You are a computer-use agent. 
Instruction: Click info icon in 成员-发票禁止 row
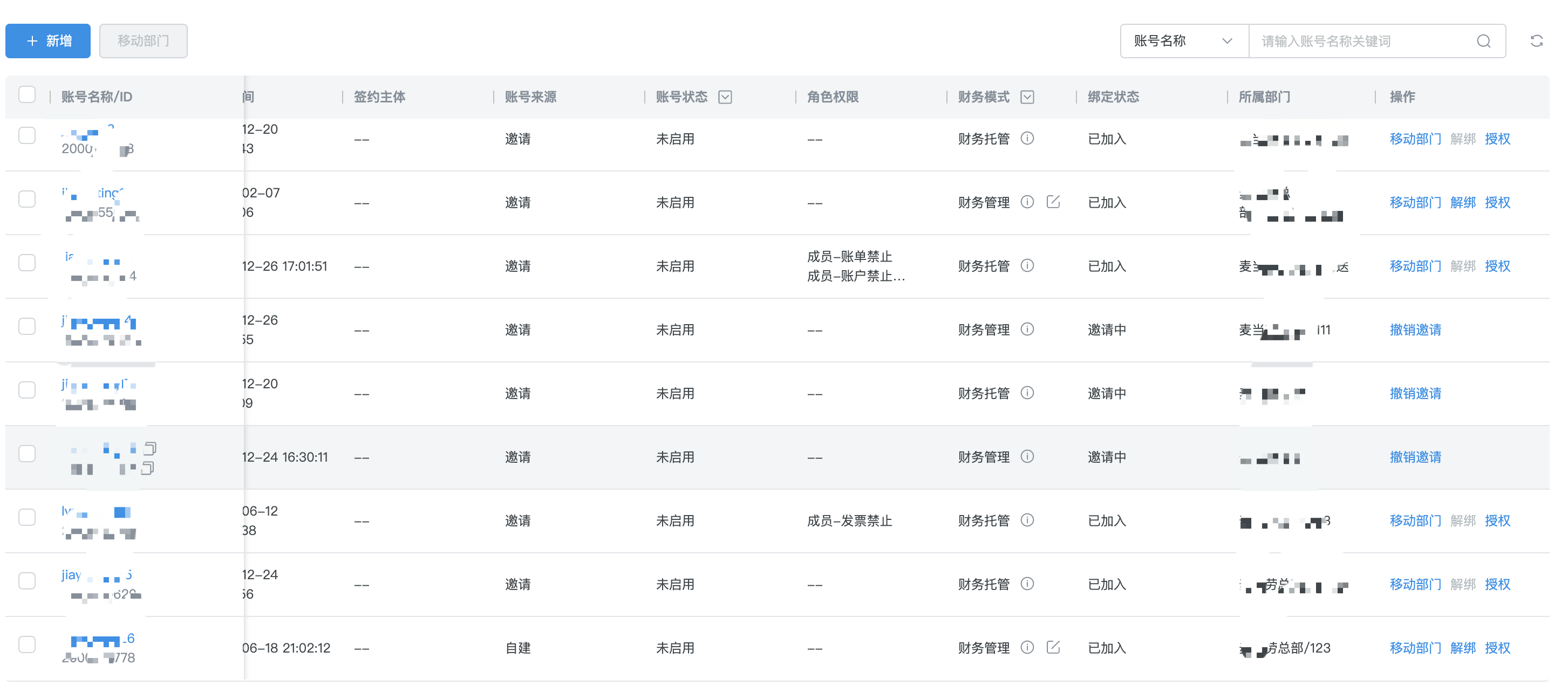(x=1027, y=520)
